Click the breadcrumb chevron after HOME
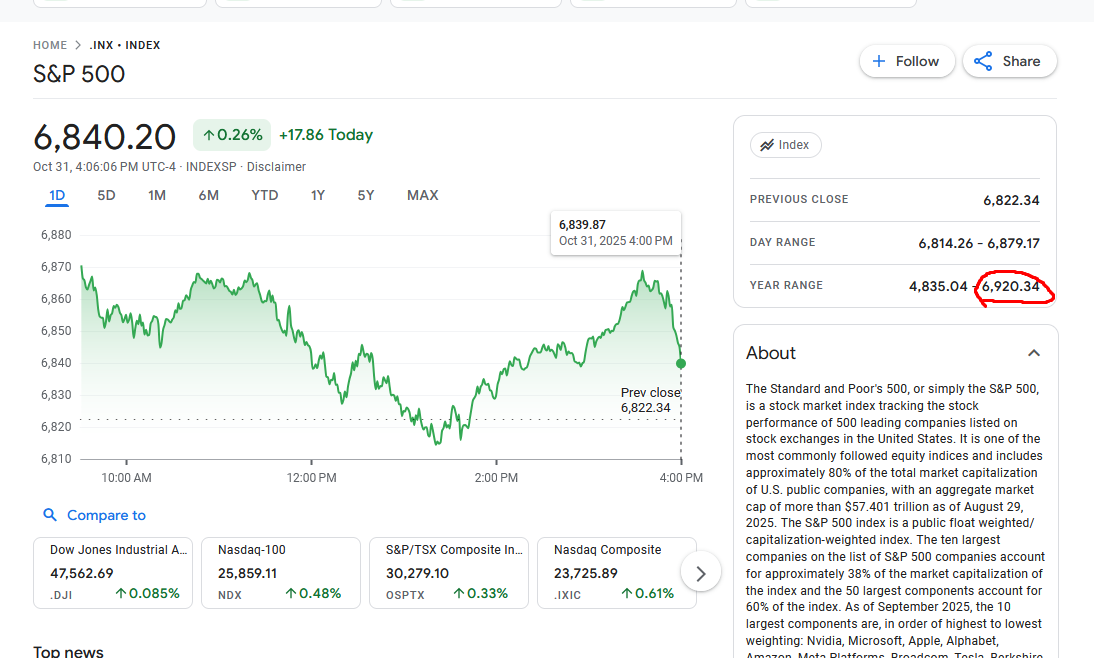The height and width of the screenshot is (658, 1094). click(x=78, y=45)
